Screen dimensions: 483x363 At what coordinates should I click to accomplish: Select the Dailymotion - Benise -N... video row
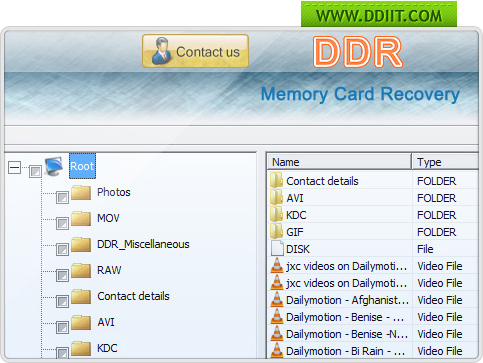click(x=373, y=334)
